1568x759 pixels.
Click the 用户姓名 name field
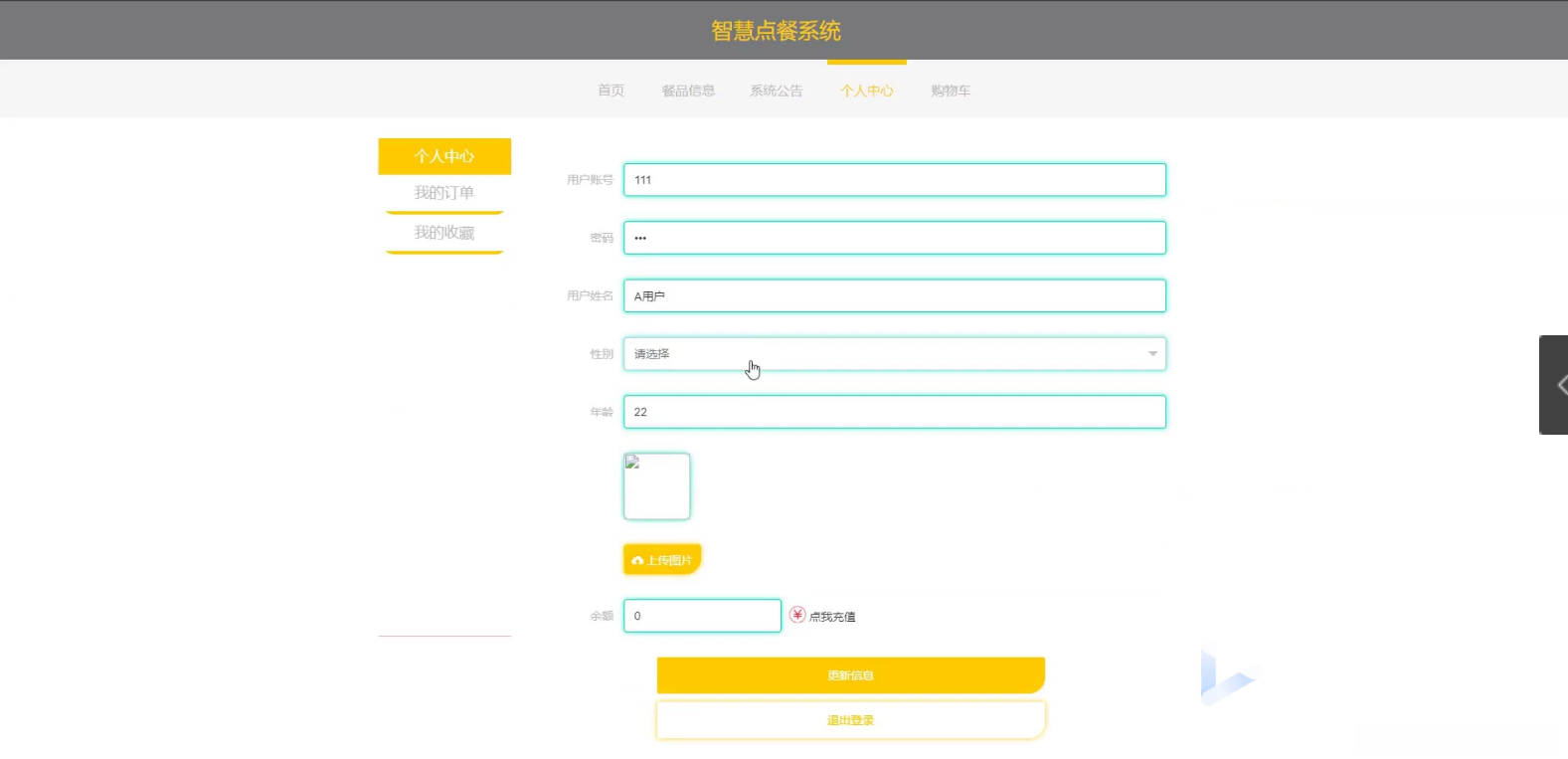pyautogui.click(x=894, y=296)
